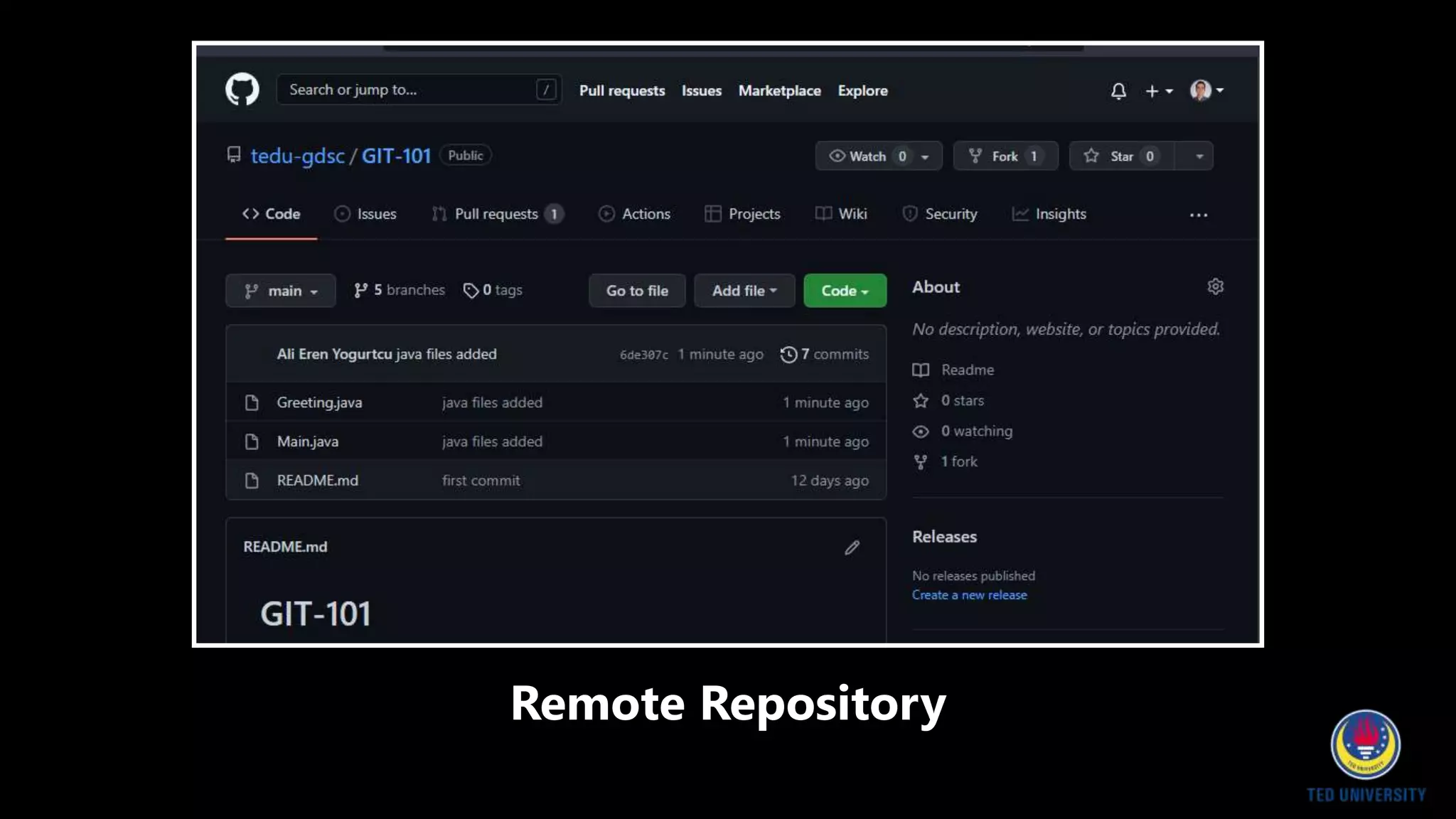Image resolution: width=1456 pixels, height=819 pixels.
Task: Open the Insights tab
Action: pos(1049,214)
